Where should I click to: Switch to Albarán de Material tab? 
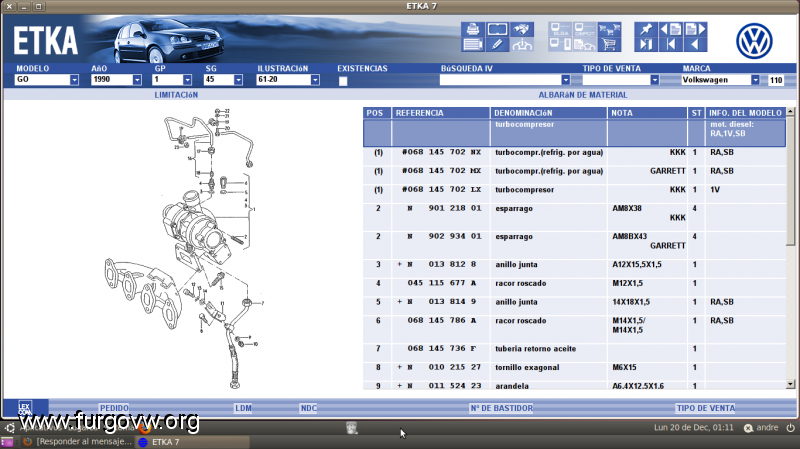583,95
